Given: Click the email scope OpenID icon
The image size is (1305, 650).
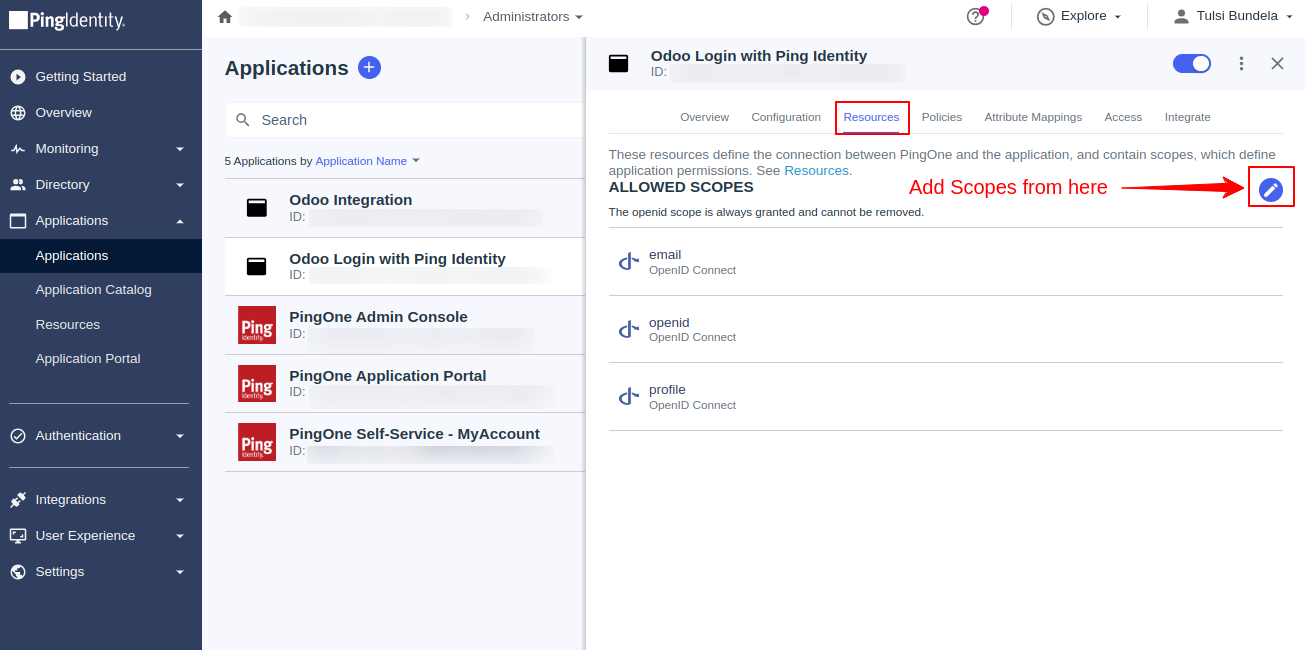Looking at the screenshot, I should (628, 262).
